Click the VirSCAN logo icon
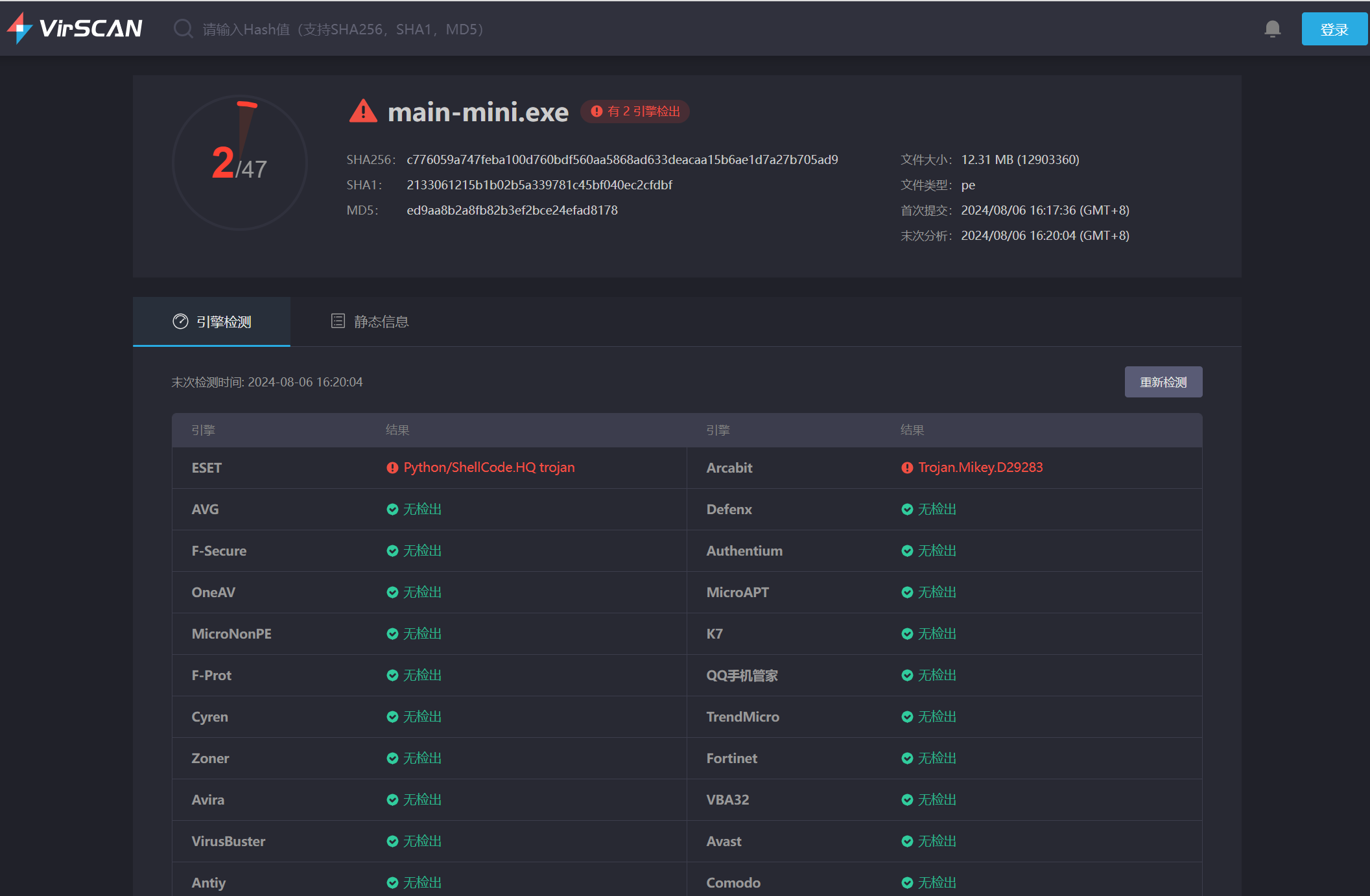This screenshot has height=896, width=1370. [19, 29]
